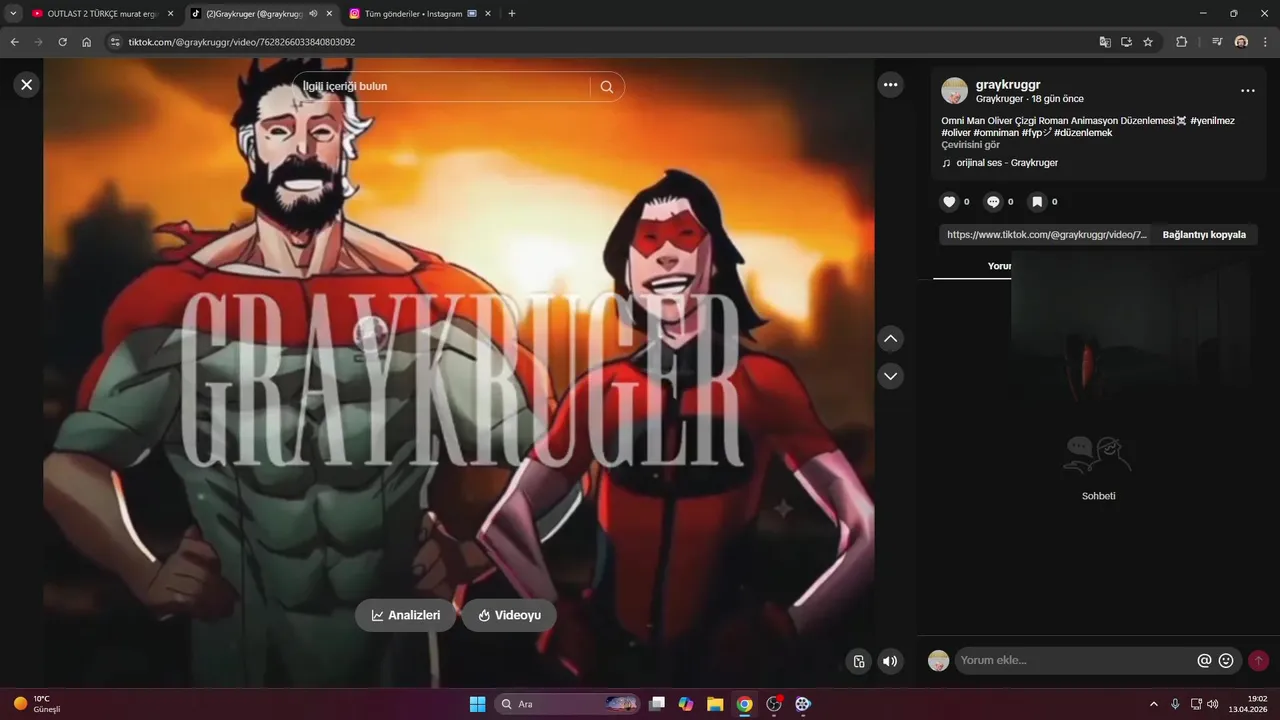Open the browser home page
This screenshot has height=720, width=1280.
click(87, 42)
